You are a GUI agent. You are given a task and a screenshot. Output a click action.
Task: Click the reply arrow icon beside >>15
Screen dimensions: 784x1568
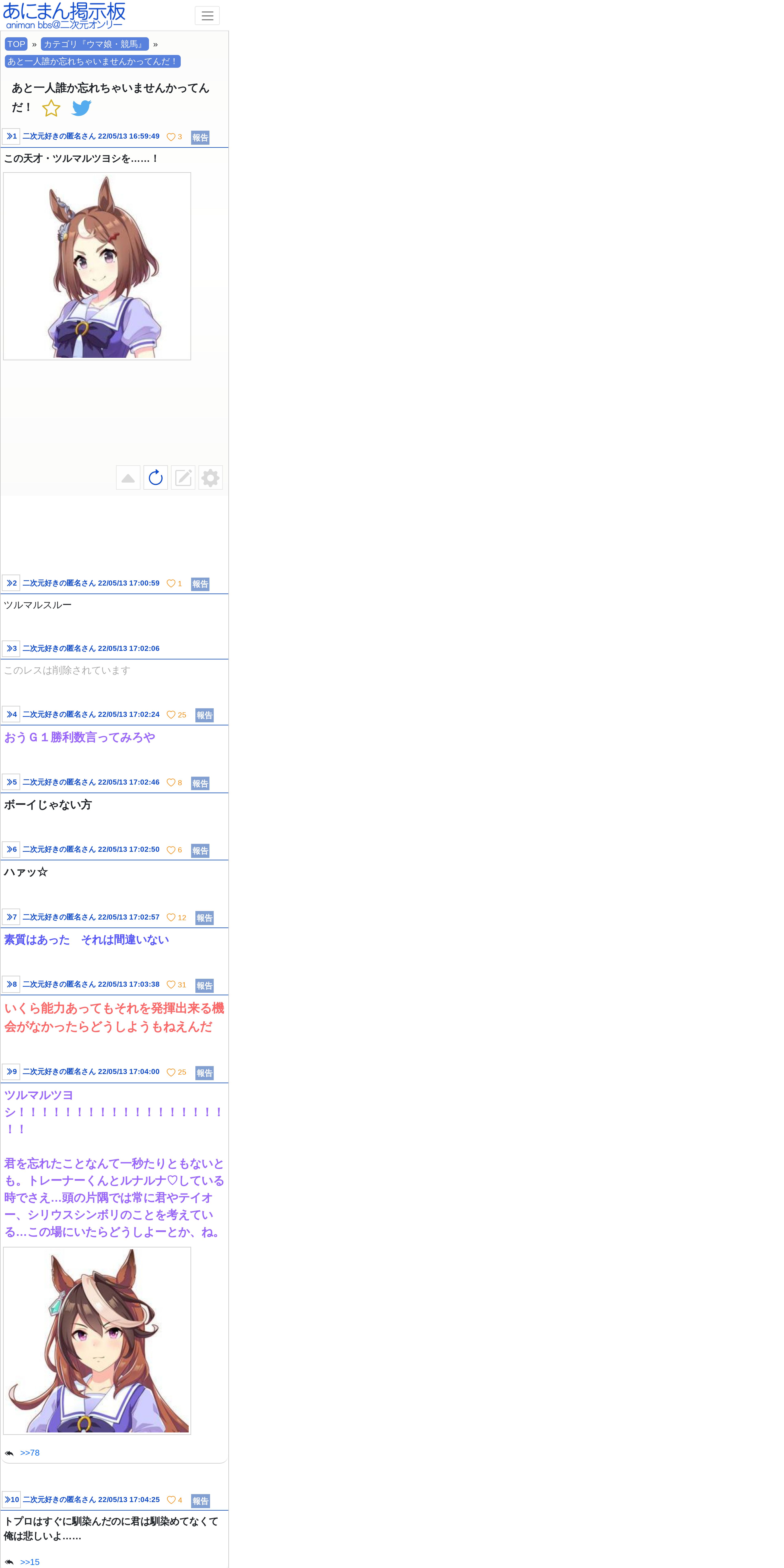[x=9, y=1562]
